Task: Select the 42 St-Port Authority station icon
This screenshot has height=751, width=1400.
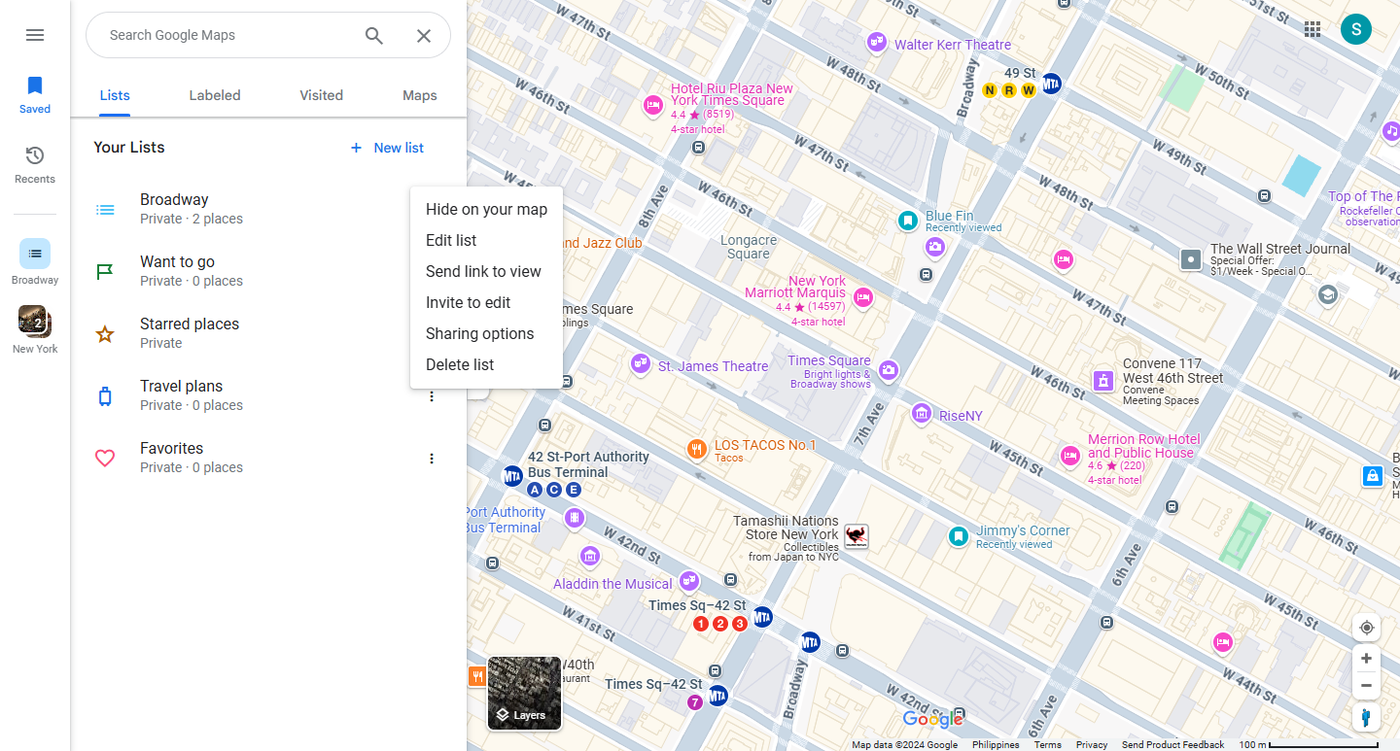Action: coord(513,474)
